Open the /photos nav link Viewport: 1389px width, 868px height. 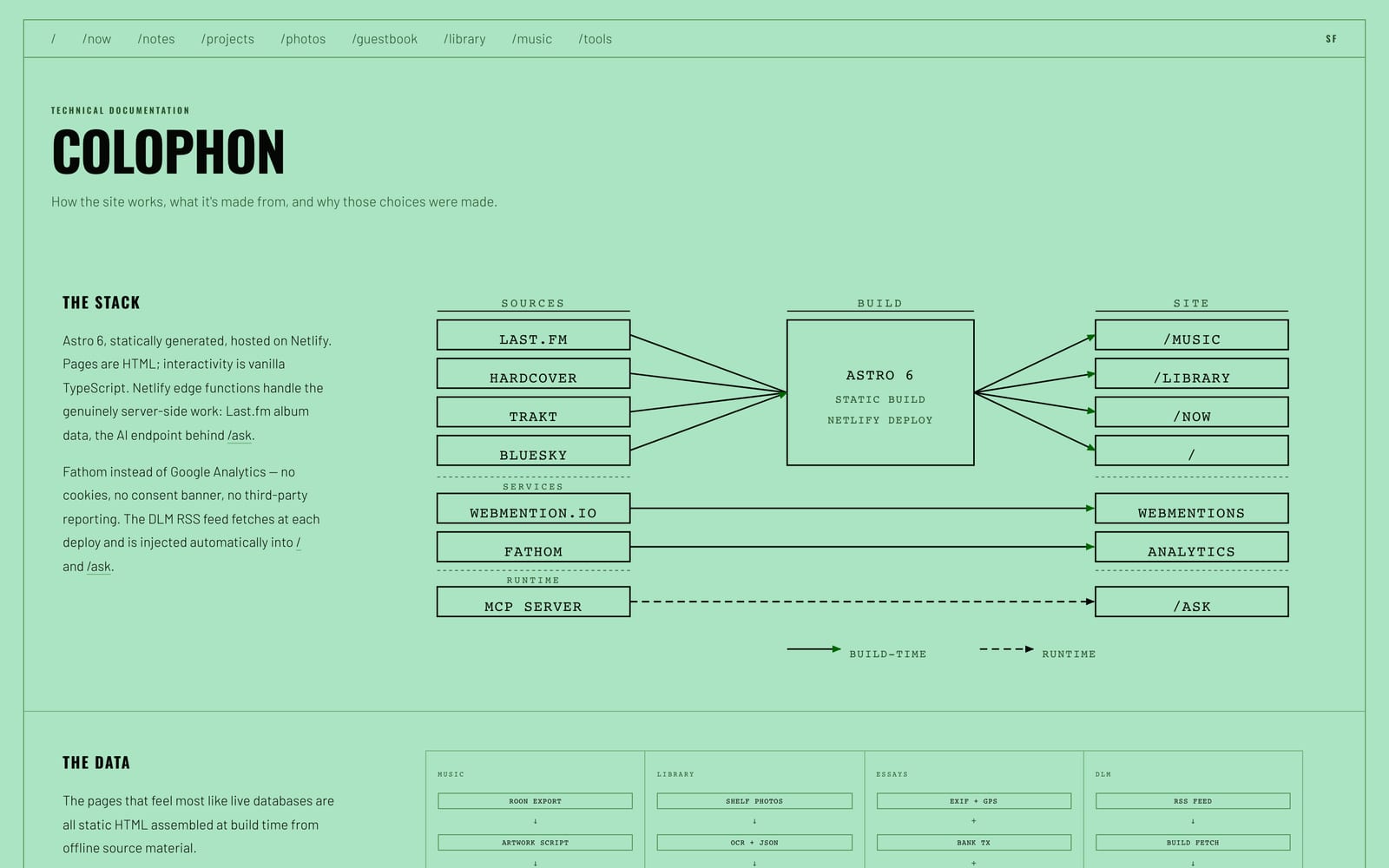pyautogui.click(x=303, y=39)
